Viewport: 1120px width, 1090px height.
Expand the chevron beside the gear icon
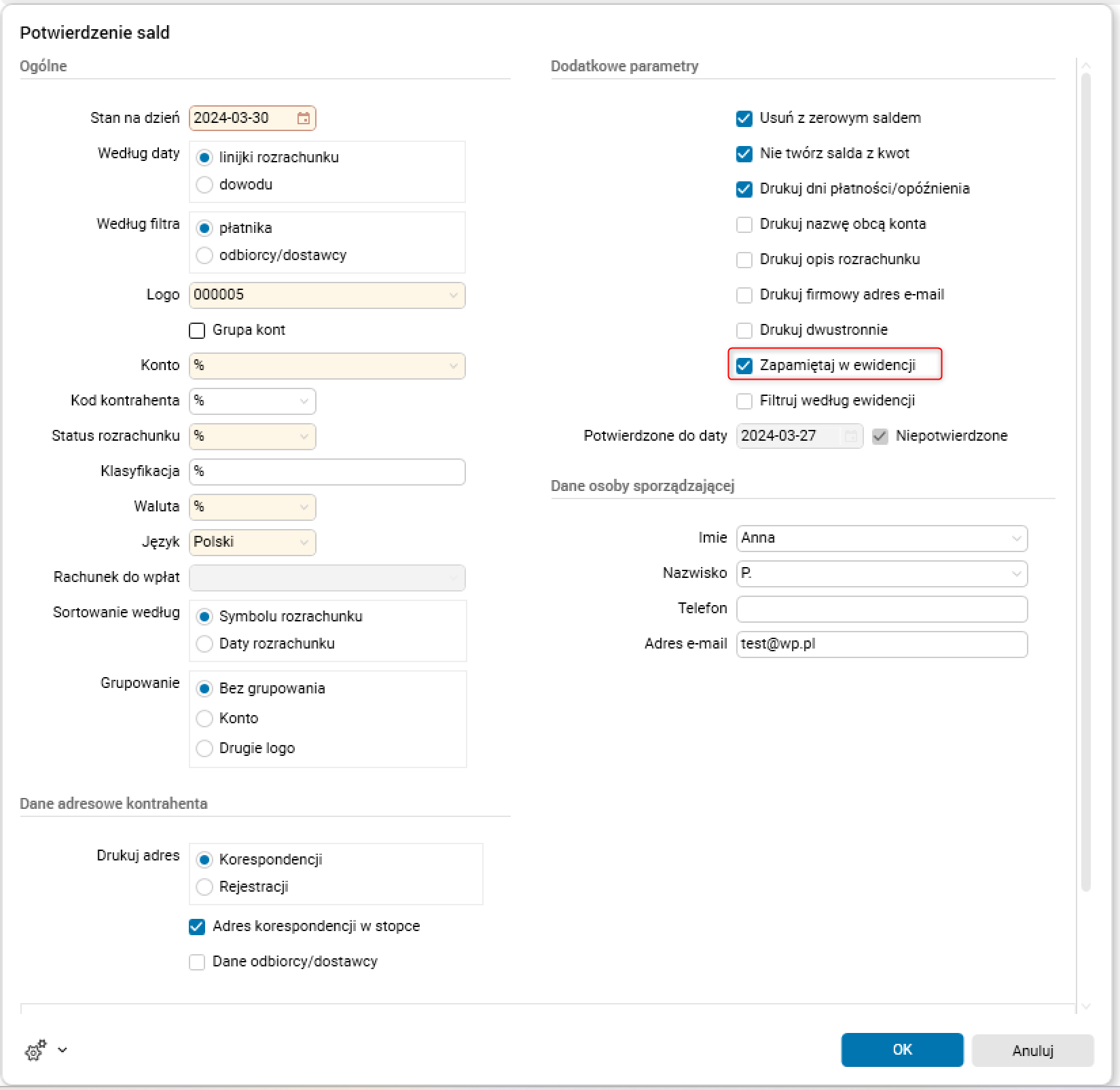[62, 1050]
